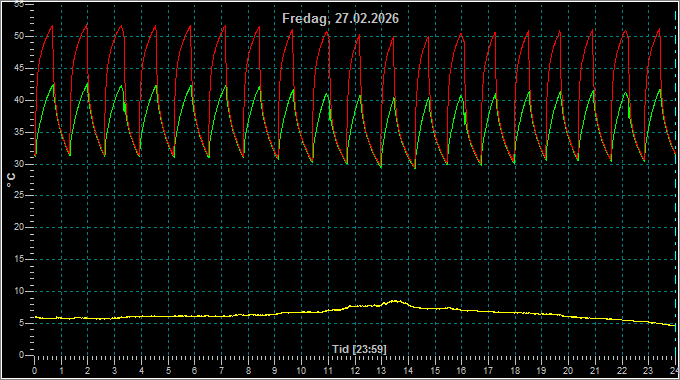
Task: Click the 50 degree axis label
Action: 19,36
